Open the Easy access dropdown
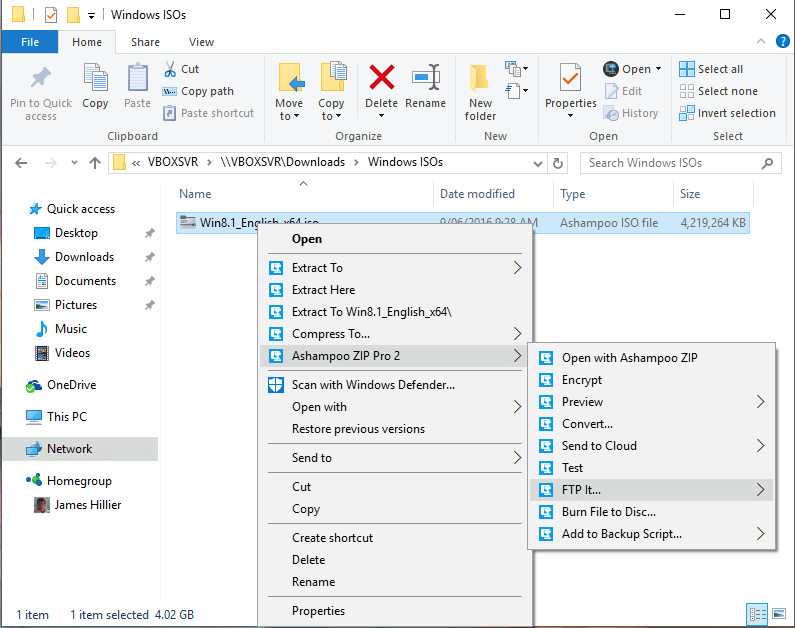 coord(517,91)
